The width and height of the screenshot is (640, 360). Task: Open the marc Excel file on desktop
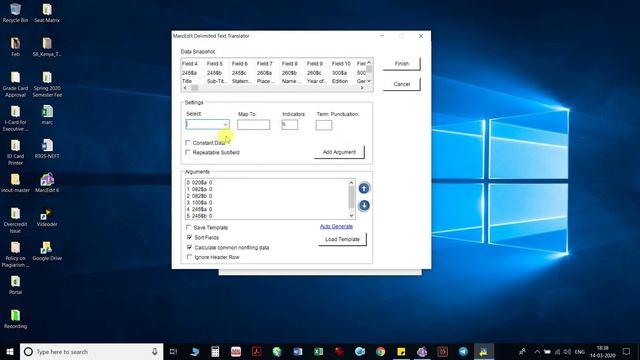coord(47,115)
